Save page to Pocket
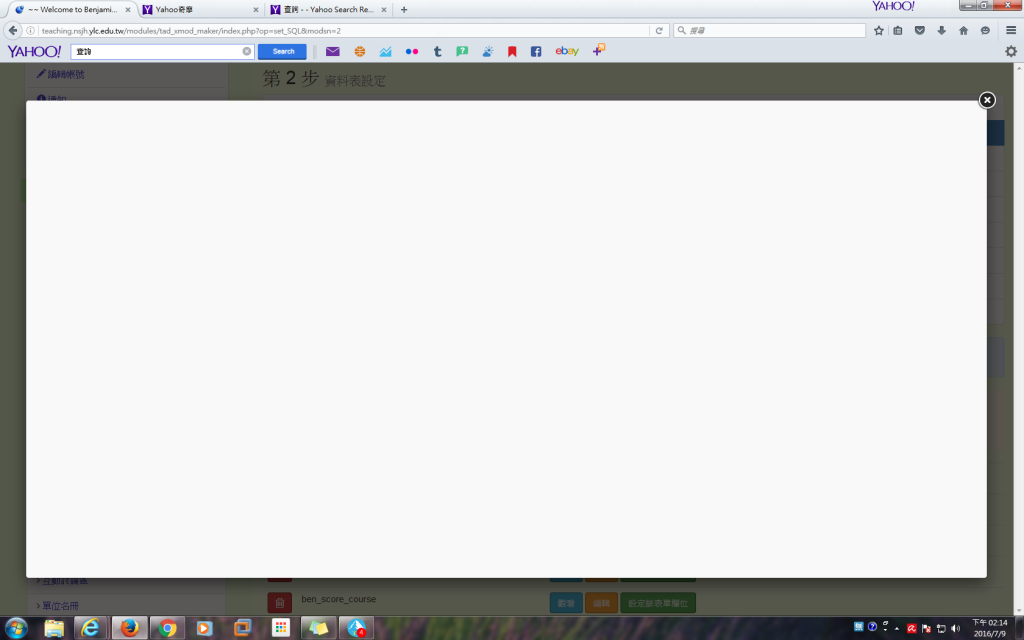The image size is (1024, 640). pos(920,31)
